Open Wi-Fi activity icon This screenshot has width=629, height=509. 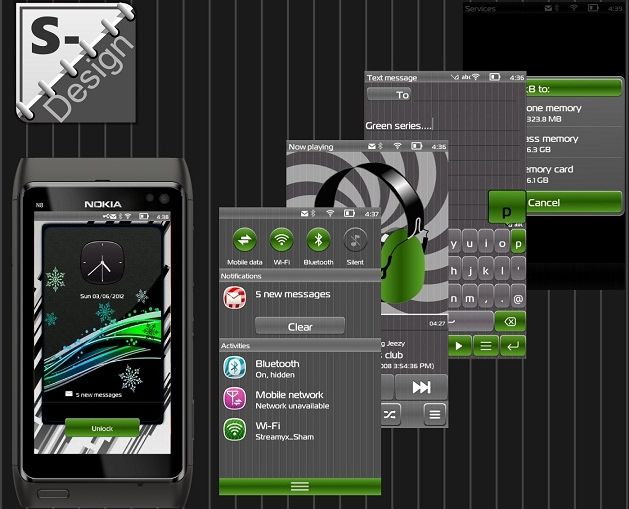[x=235, y=430]
